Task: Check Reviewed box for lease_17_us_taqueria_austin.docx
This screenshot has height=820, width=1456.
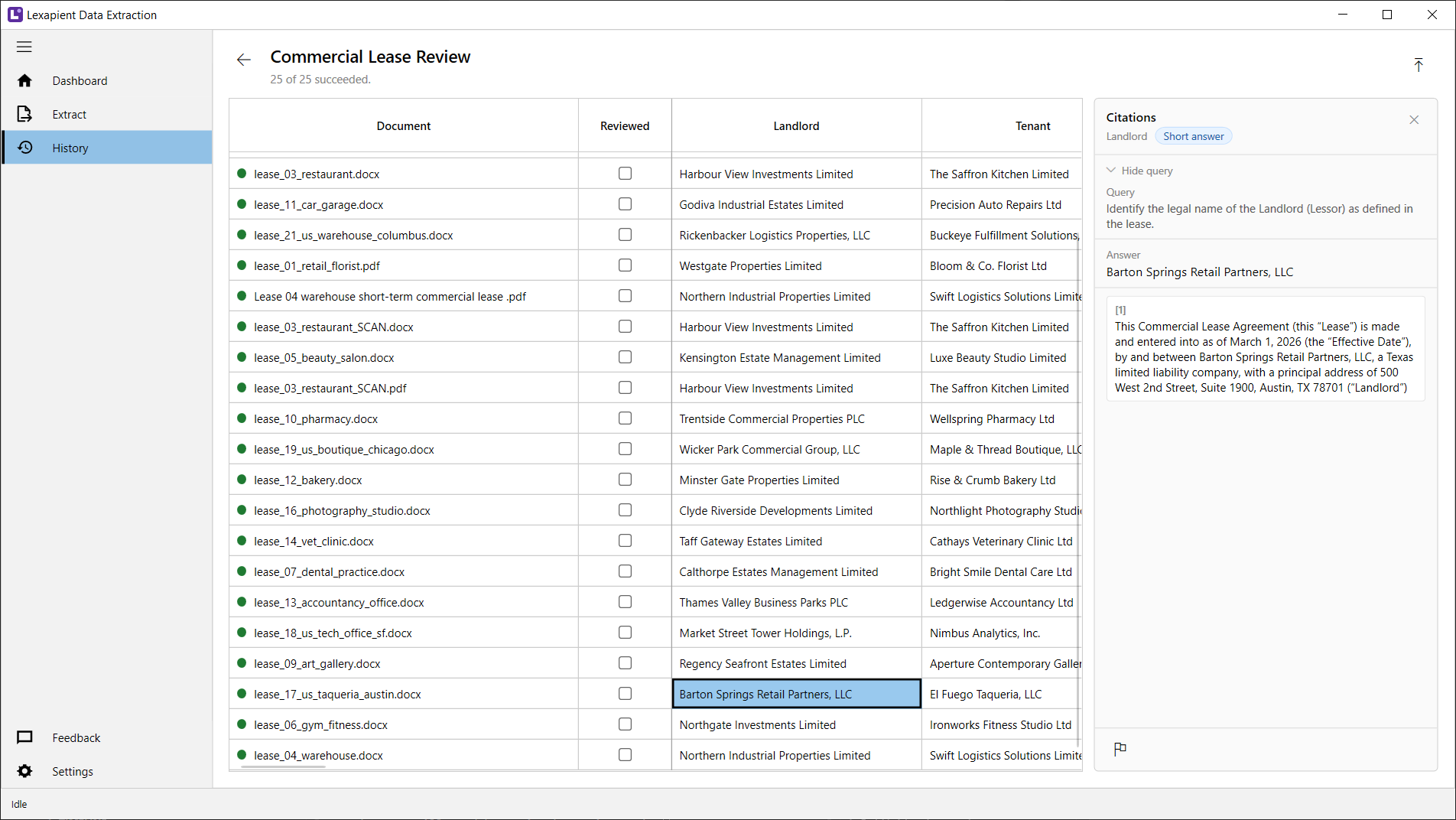Action: (625, 694)
